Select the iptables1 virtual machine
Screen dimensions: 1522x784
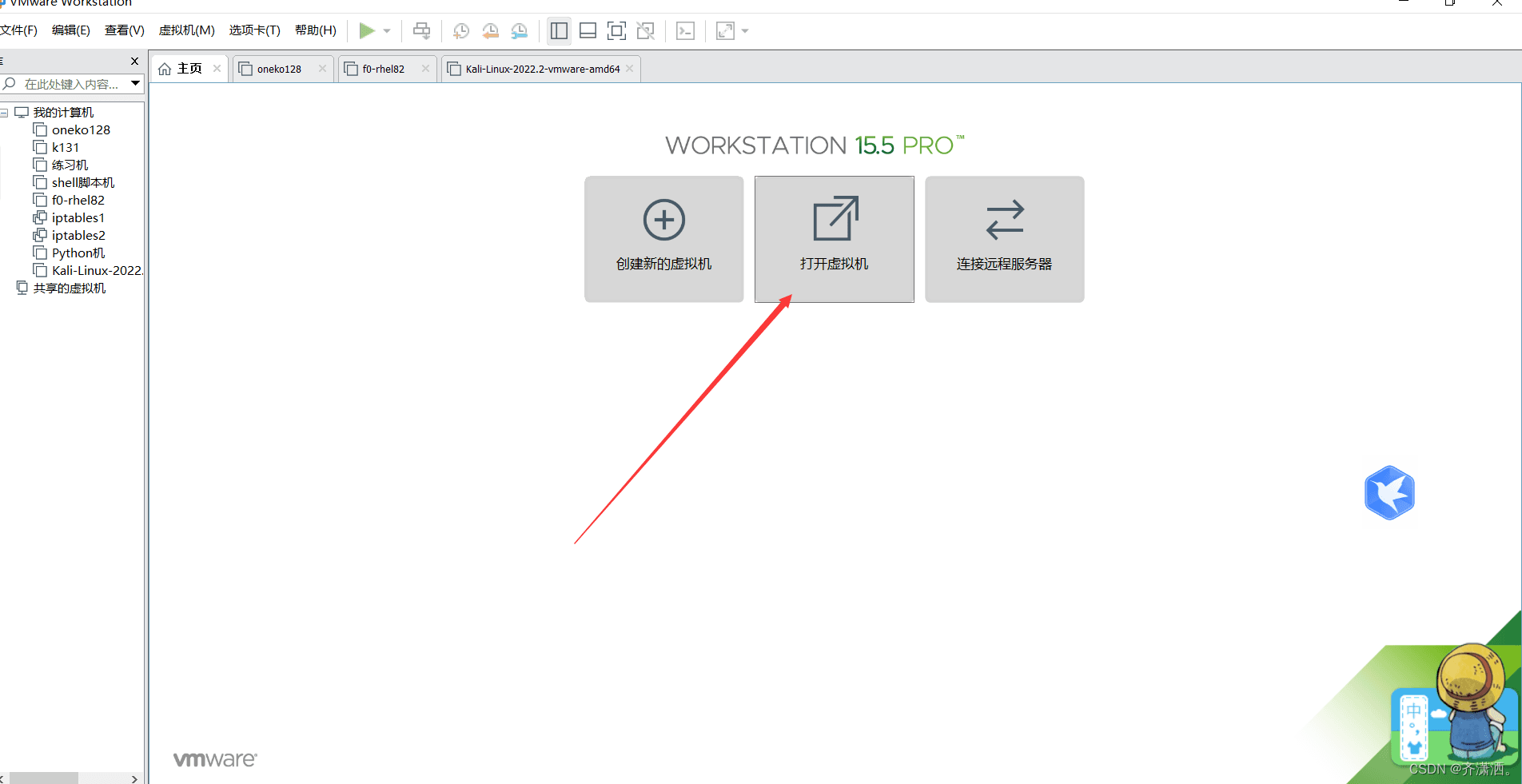click(x=78, y=218)
